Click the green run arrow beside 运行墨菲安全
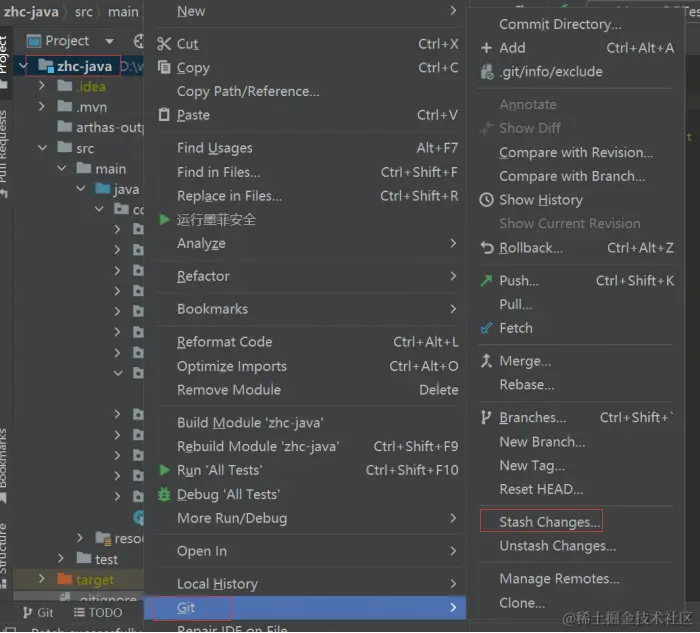The height and width of the screenshot is (633, 700). [x=164, y=219]
